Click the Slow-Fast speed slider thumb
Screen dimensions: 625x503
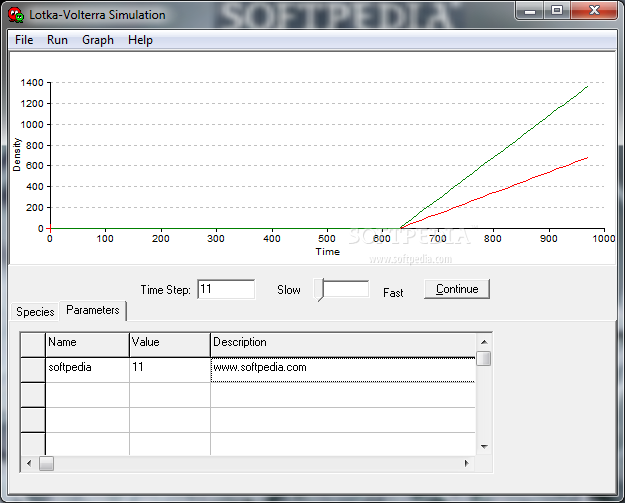319,290
